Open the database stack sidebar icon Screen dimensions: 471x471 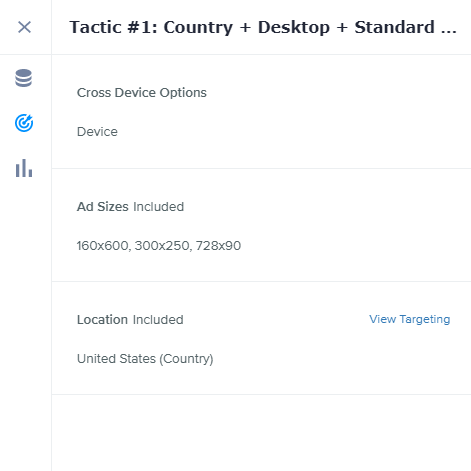(x=24, y=78)
